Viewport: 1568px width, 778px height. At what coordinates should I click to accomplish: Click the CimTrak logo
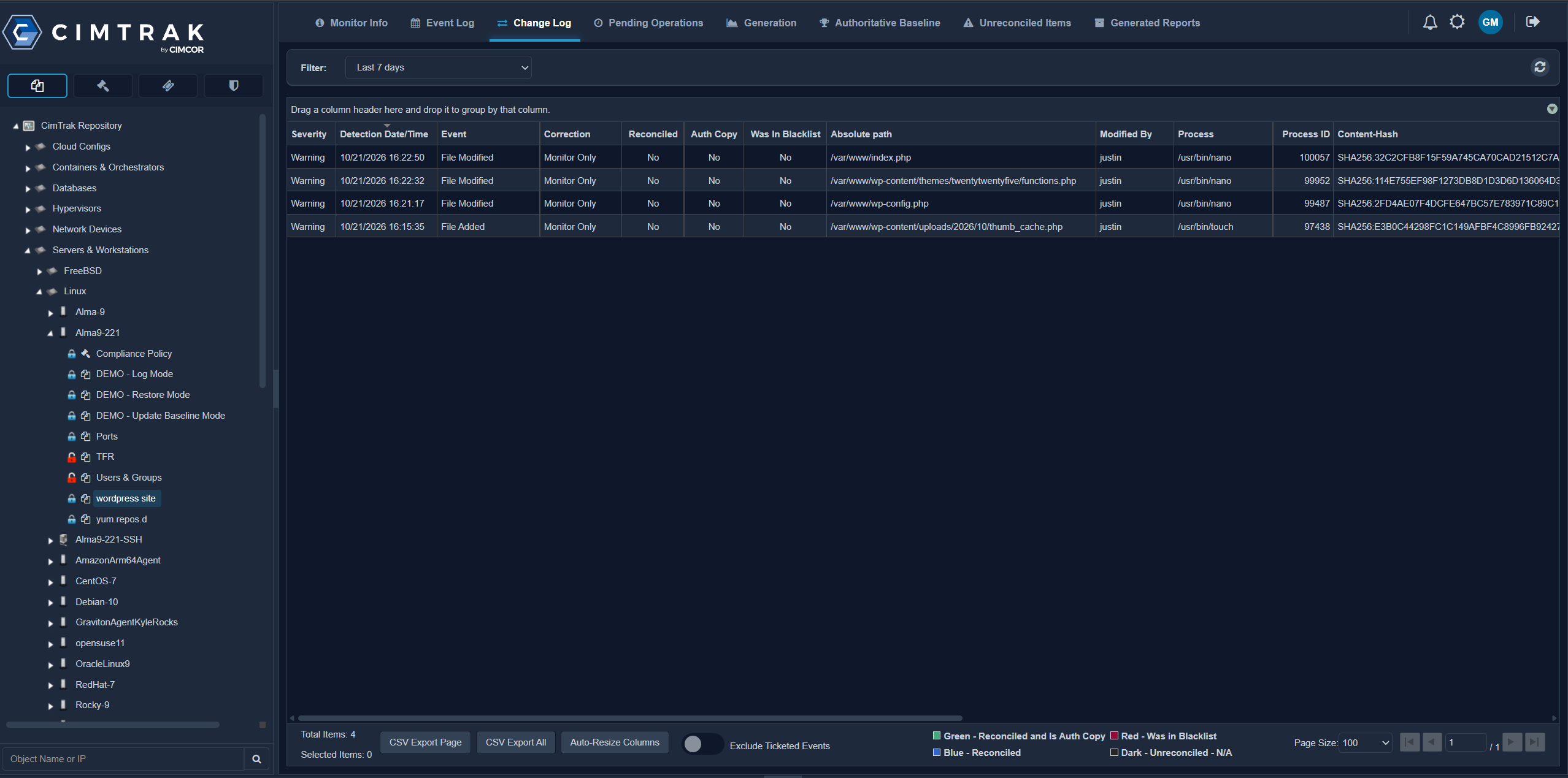(x=103, y=32)
